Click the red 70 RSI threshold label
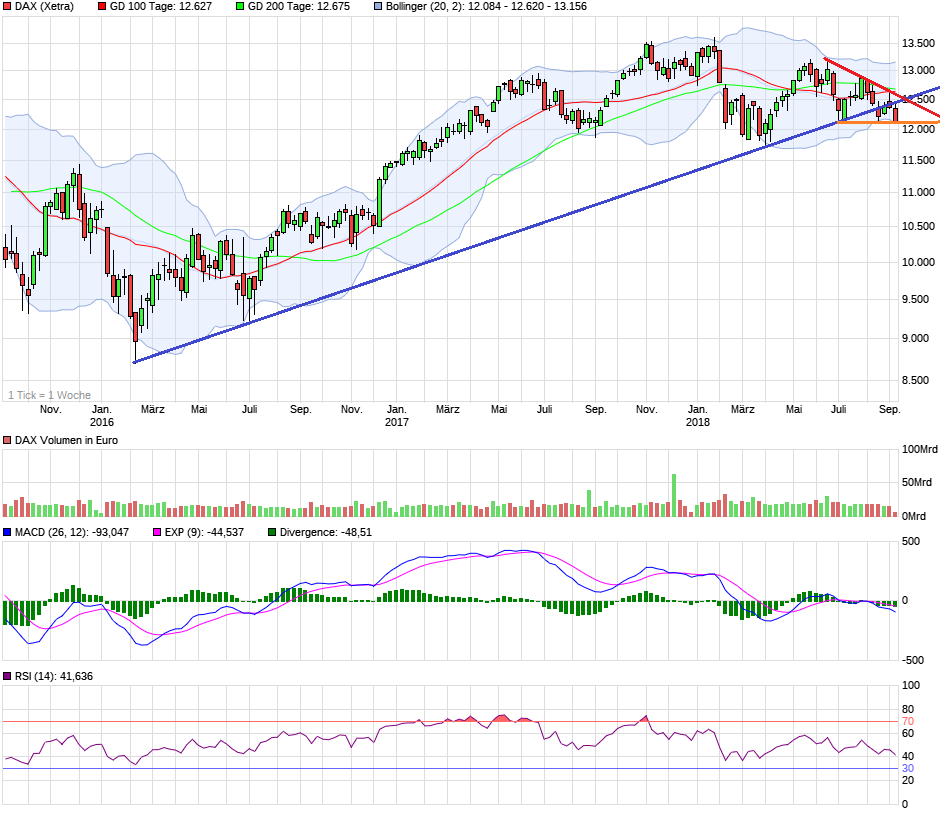Screen dimensions: 940x814 pos(908,721)
